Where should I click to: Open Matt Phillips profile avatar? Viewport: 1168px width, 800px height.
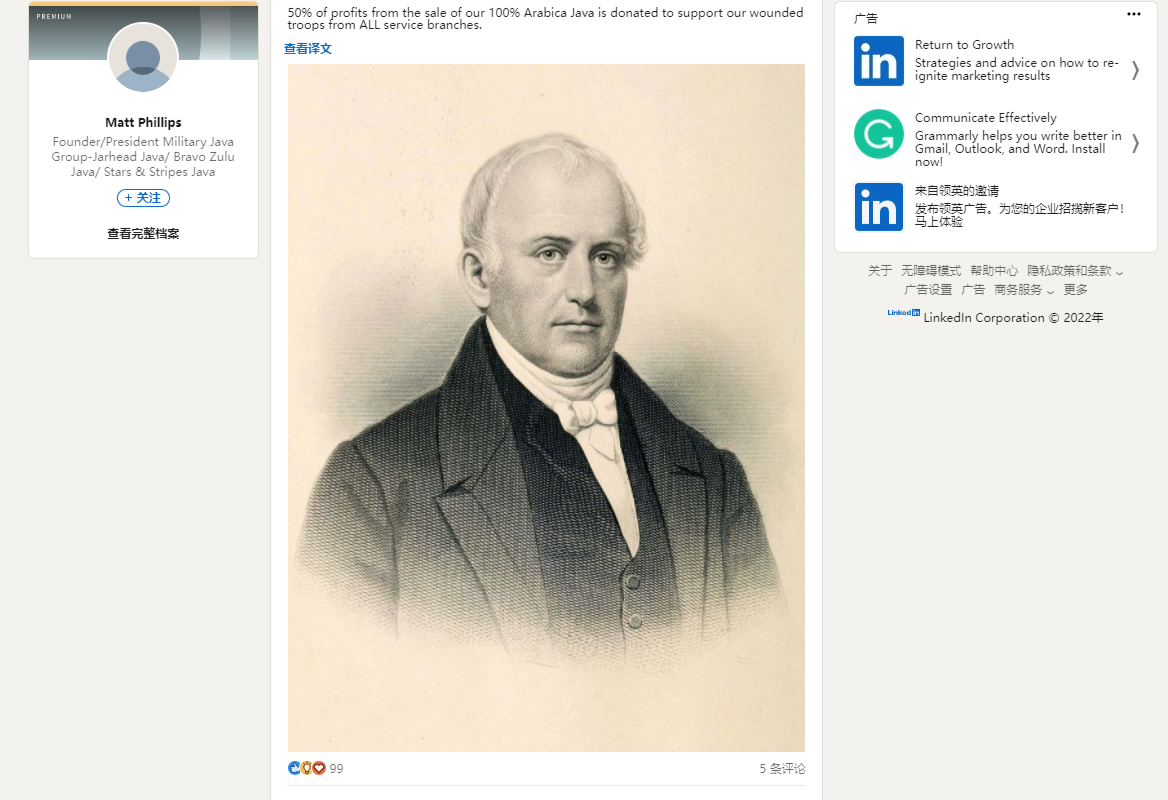[x=143, y=57]
